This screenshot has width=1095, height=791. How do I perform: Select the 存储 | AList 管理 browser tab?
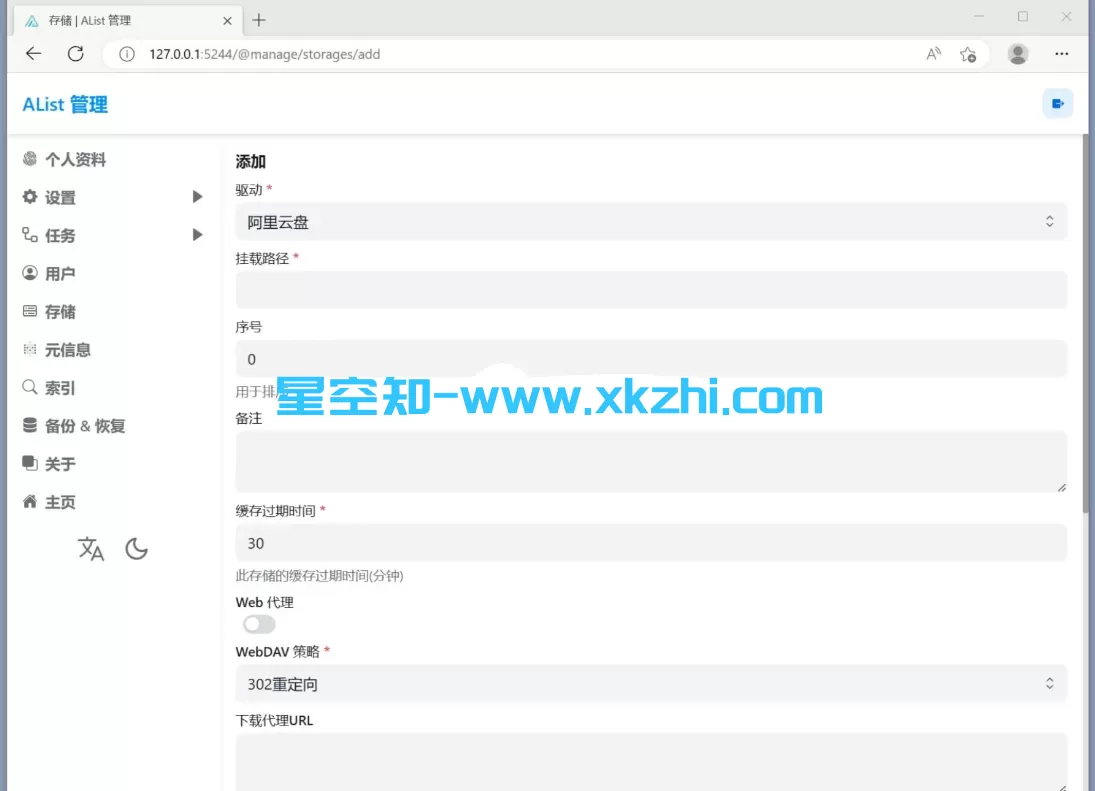coord(120,19)
